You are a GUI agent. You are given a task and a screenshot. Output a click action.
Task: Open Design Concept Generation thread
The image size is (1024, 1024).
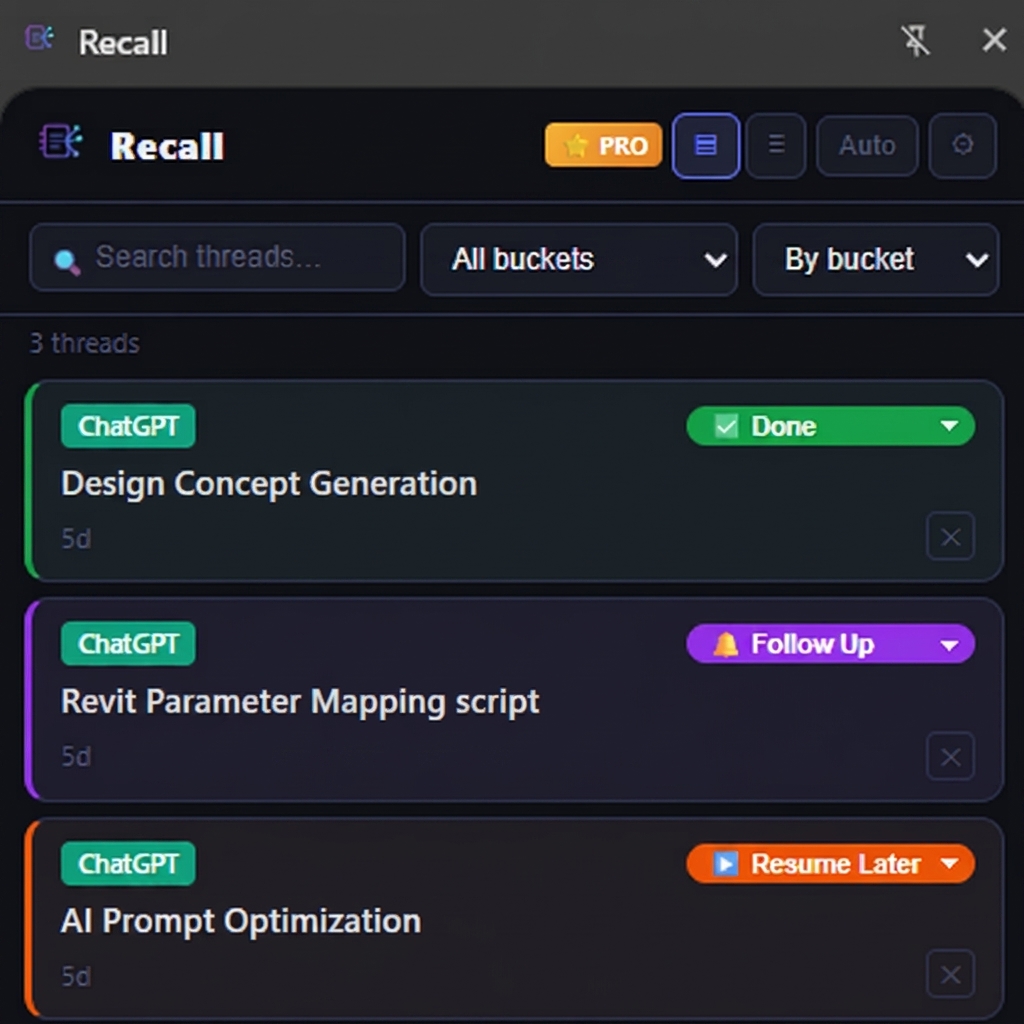pyautogui.click(x=269, y=484)
